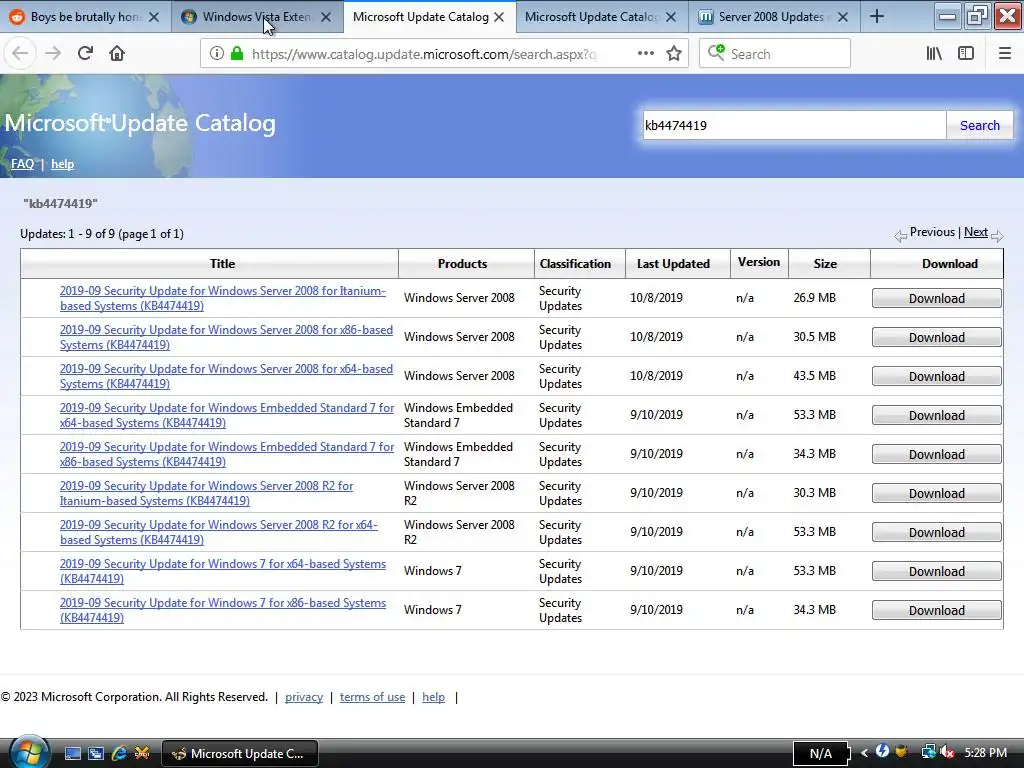Reload the current page
Screen dimensions: 1024x768
85,54
